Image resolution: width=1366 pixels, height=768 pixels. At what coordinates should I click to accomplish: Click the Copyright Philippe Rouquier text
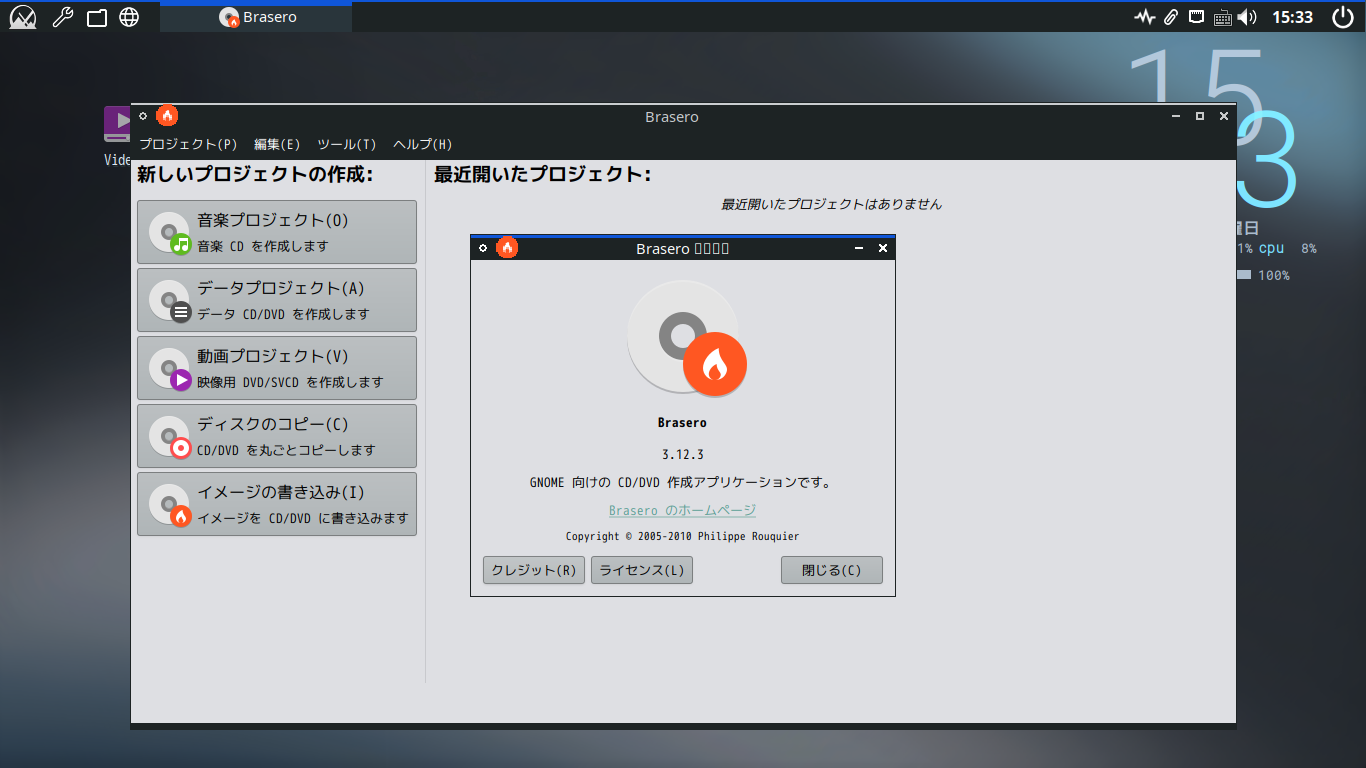683,537
